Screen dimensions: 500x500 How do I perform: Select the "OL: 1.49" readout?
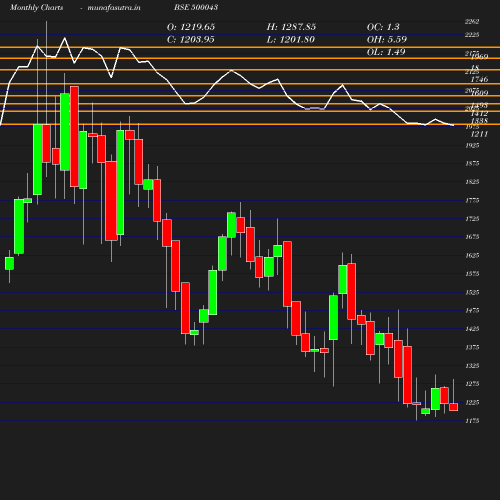386,52
